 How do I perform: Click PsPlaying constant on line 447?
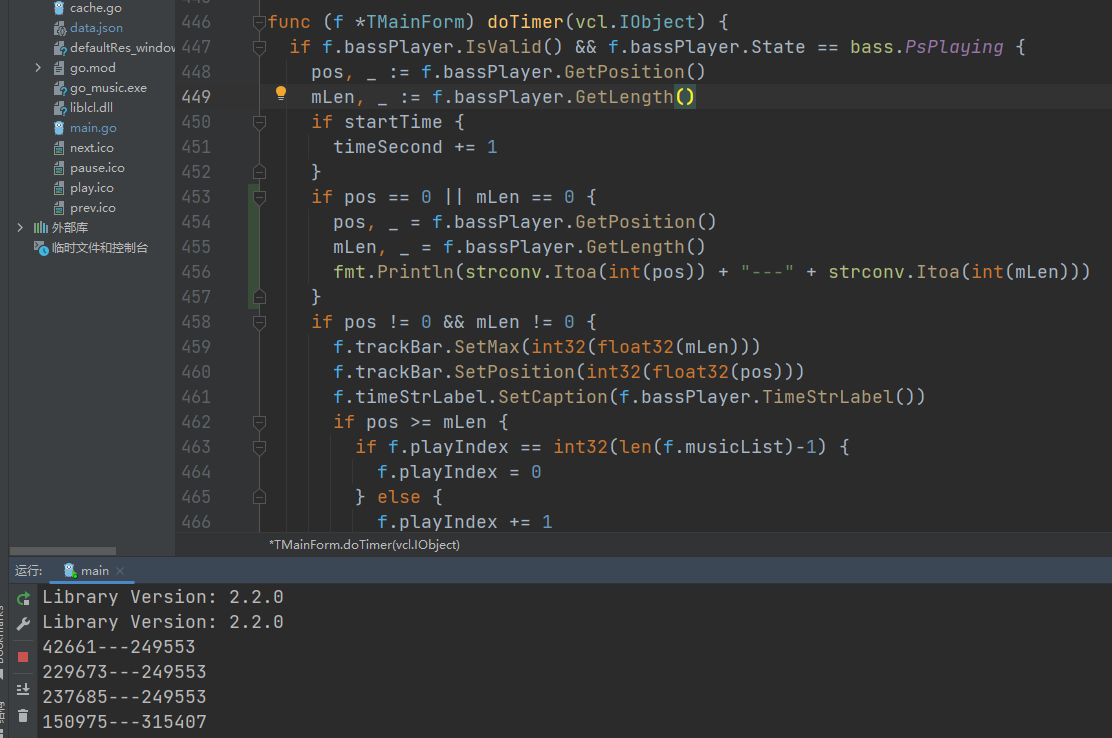(955, 47)
